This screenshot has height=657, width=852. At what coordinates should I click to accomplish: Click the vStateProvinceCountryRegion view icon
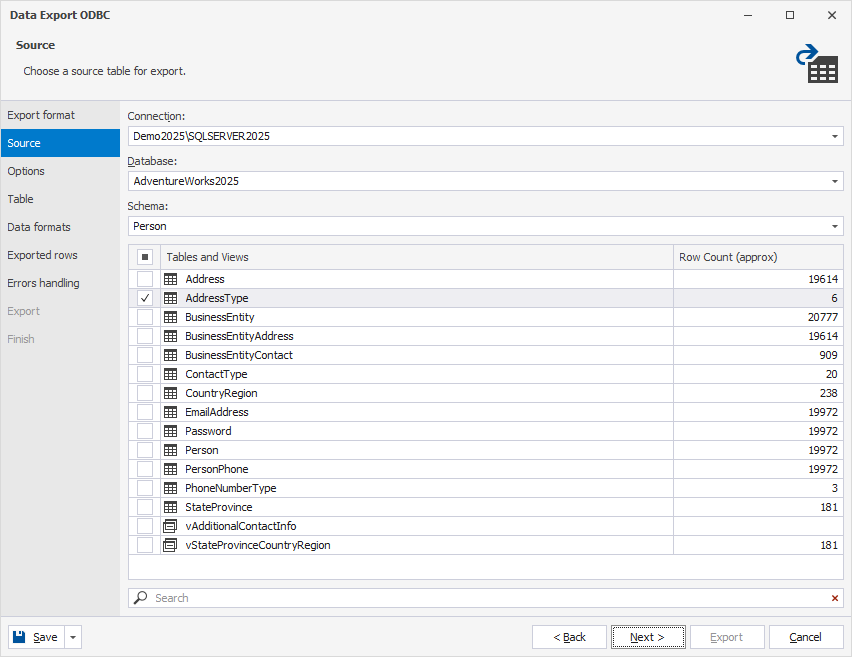(170, 545)
